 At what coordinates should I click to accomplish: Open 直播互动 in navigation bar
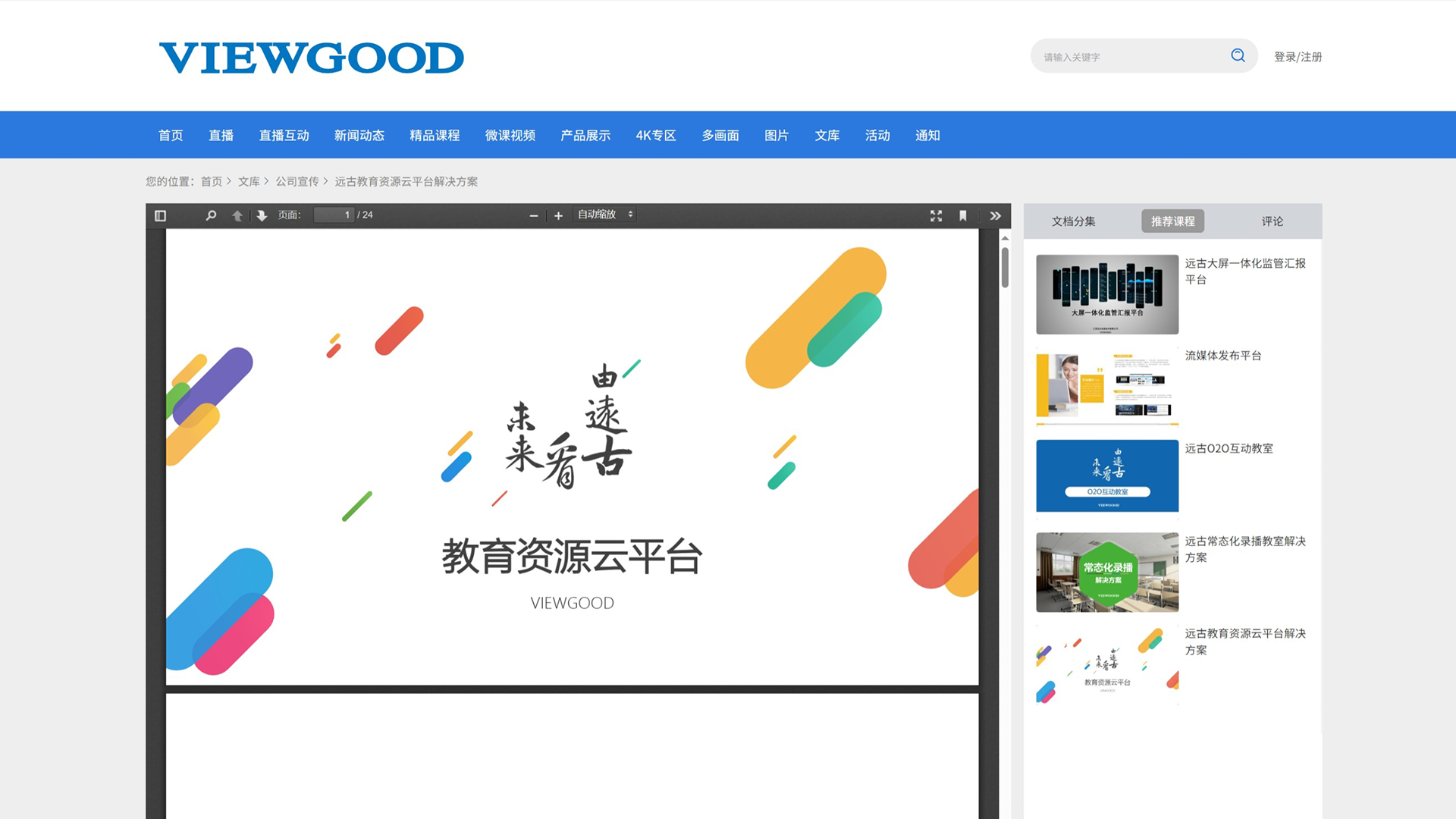coord(284,135)
